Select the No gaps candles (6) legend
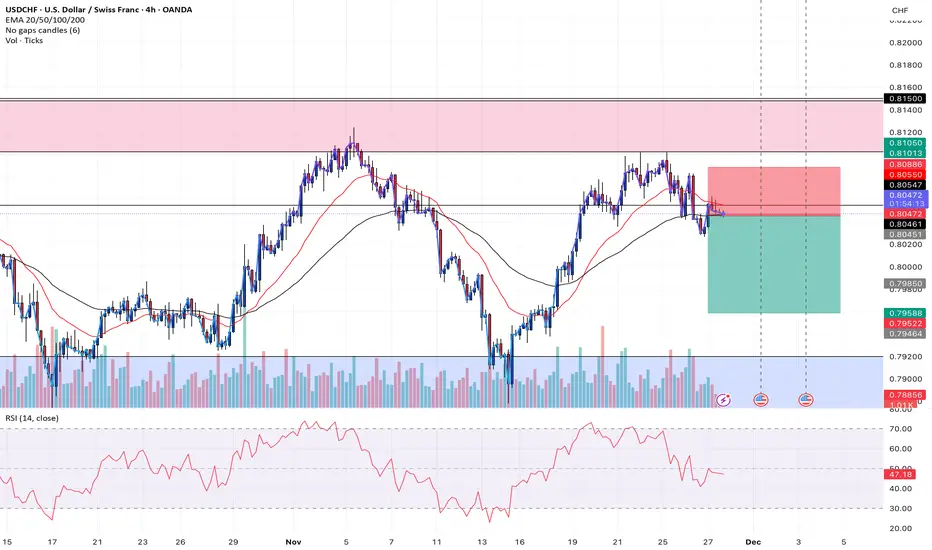Image resolution: width=932 pixels, height=550 pixels. [x=43, y=30]
